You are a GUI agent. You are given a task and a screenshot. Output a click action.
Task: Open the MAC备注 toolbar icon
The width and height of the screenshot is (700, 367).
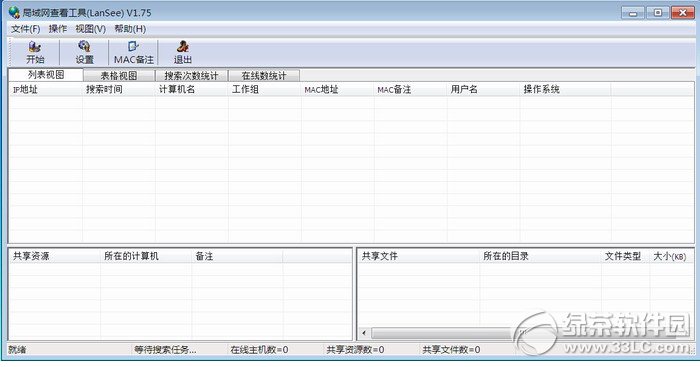(133, 53)
